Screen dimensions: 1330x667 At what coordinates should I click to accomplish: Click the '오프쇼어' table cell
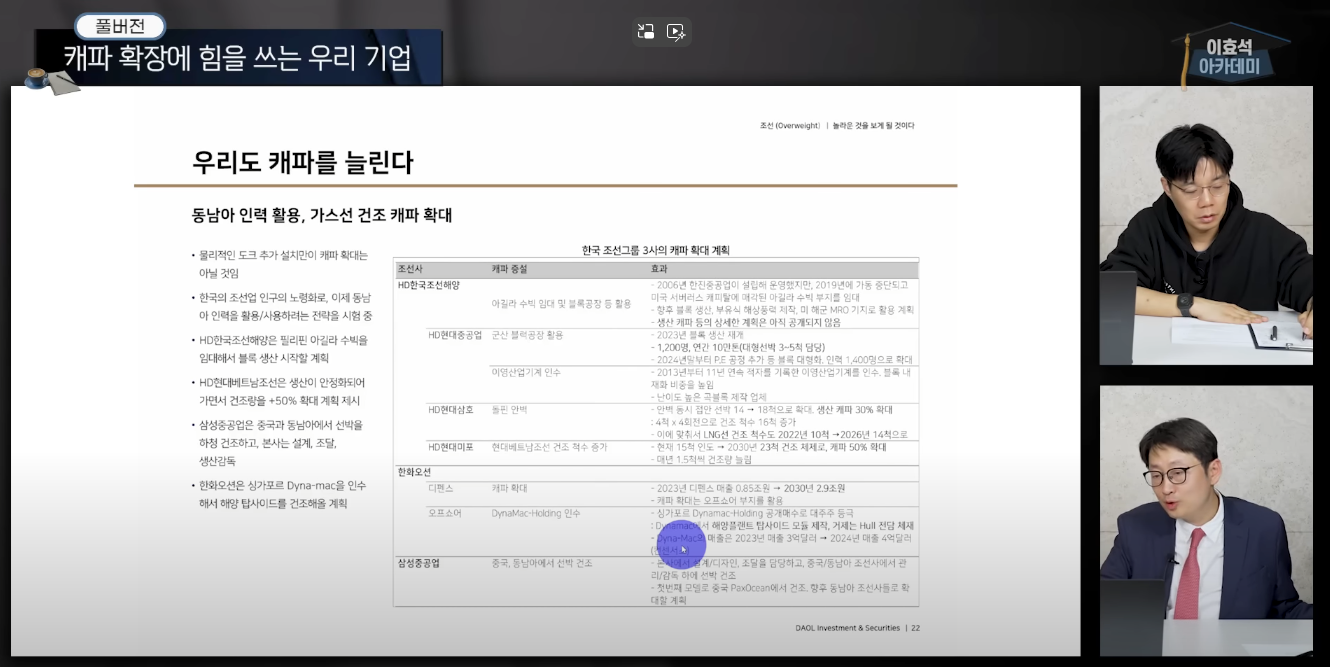[x=444, y=513]
